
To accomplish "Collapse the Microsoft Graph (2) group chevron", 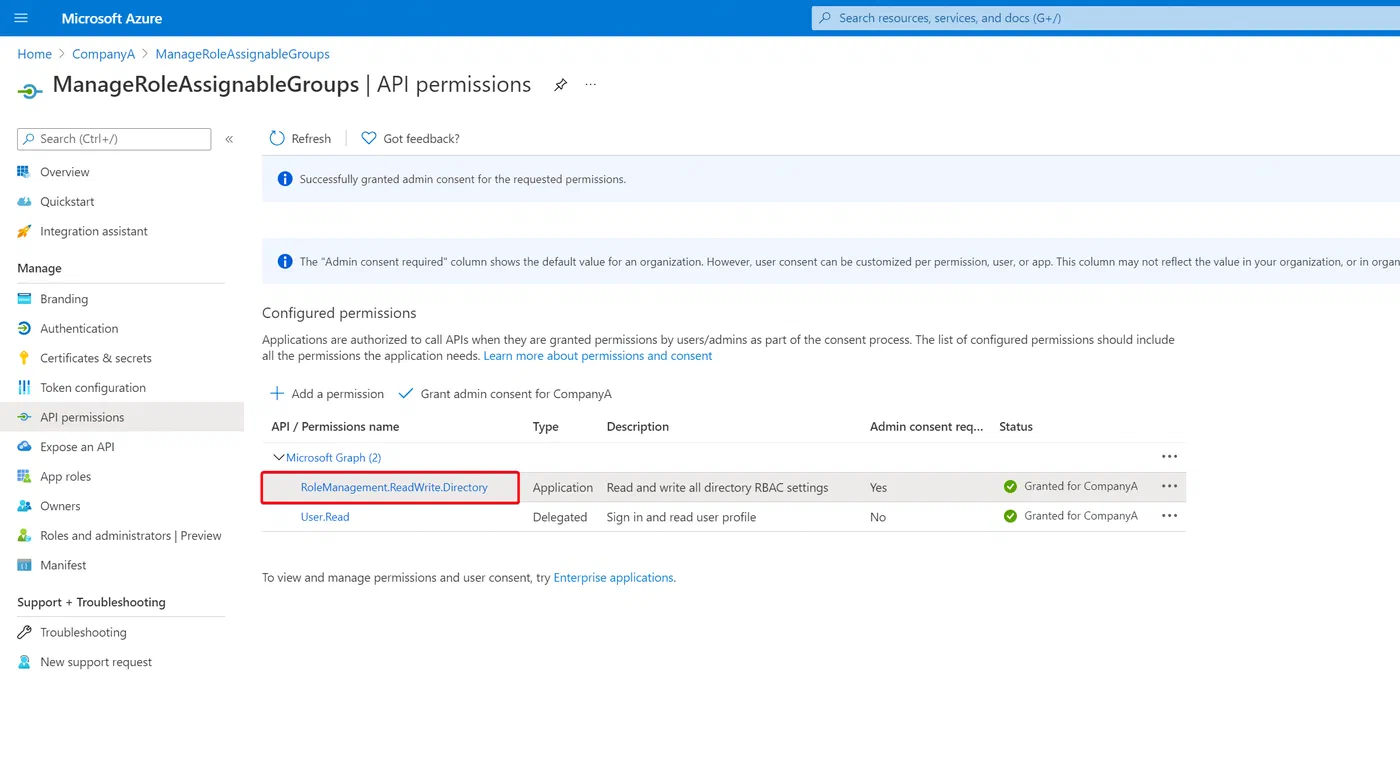I will coord(278,457).
